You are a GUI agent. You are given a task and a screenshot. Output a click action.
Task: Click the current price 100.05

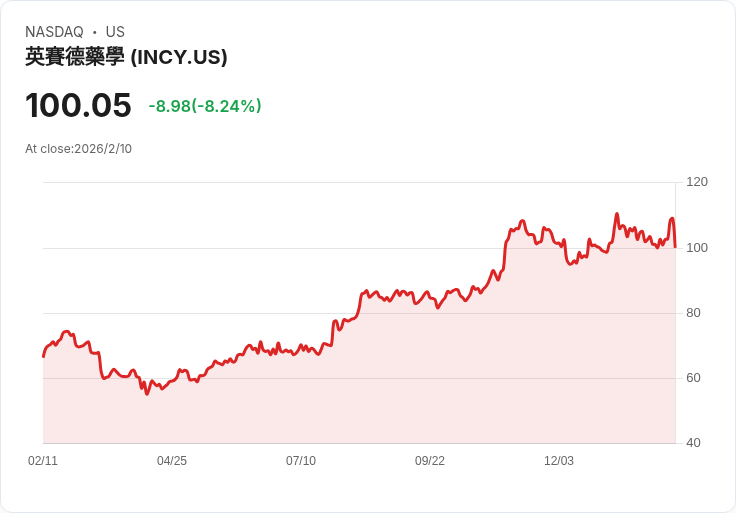pos(78,106)
